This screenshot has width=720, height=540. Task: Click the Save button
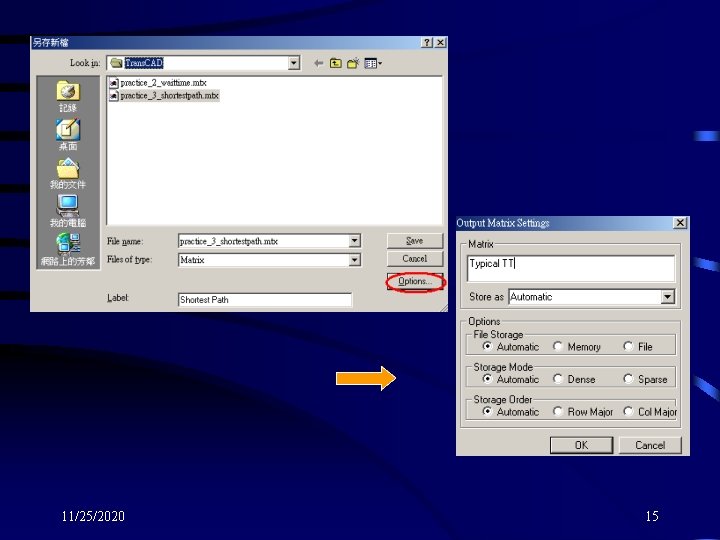click(x=415, y=240)
